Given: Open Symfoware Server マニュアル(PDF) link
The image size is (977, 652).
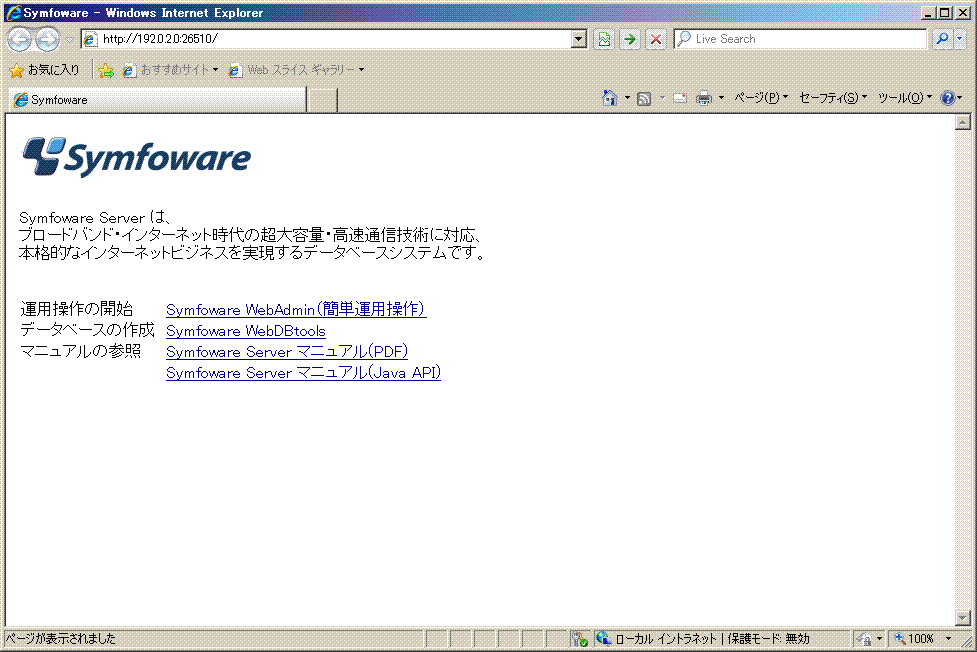Looking at the screenshot, I should click(x=287, y=352).
